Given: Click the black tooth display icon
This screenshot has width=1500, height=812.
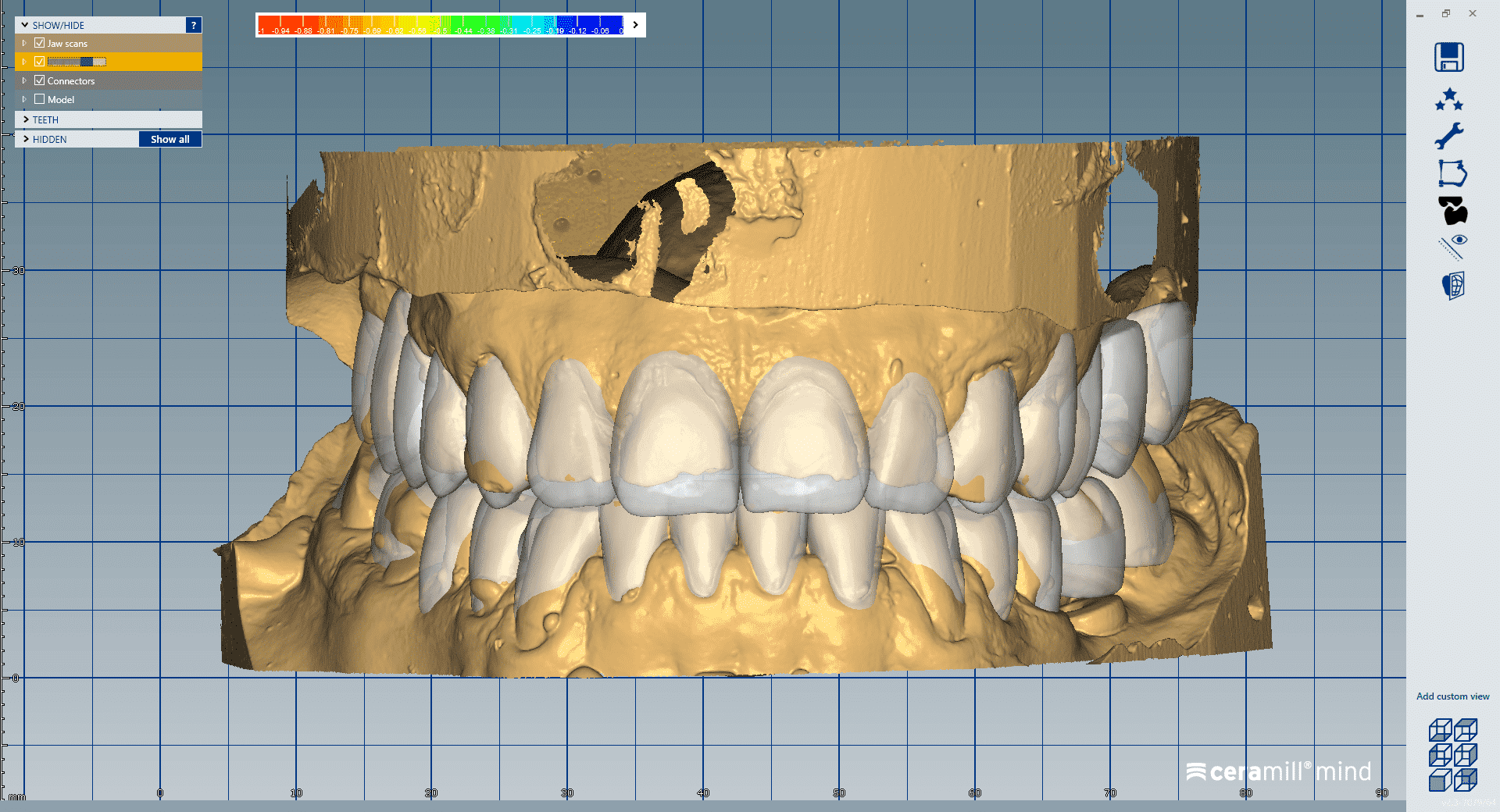Looking at the screenshot, I should coord(1452,211).
